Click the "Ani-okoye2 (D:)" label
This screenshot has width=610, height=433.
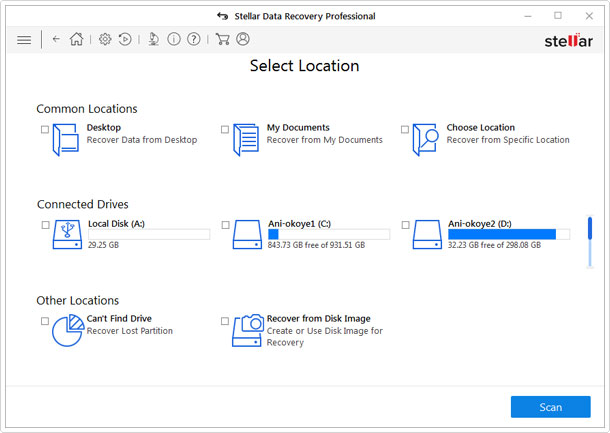480,224
